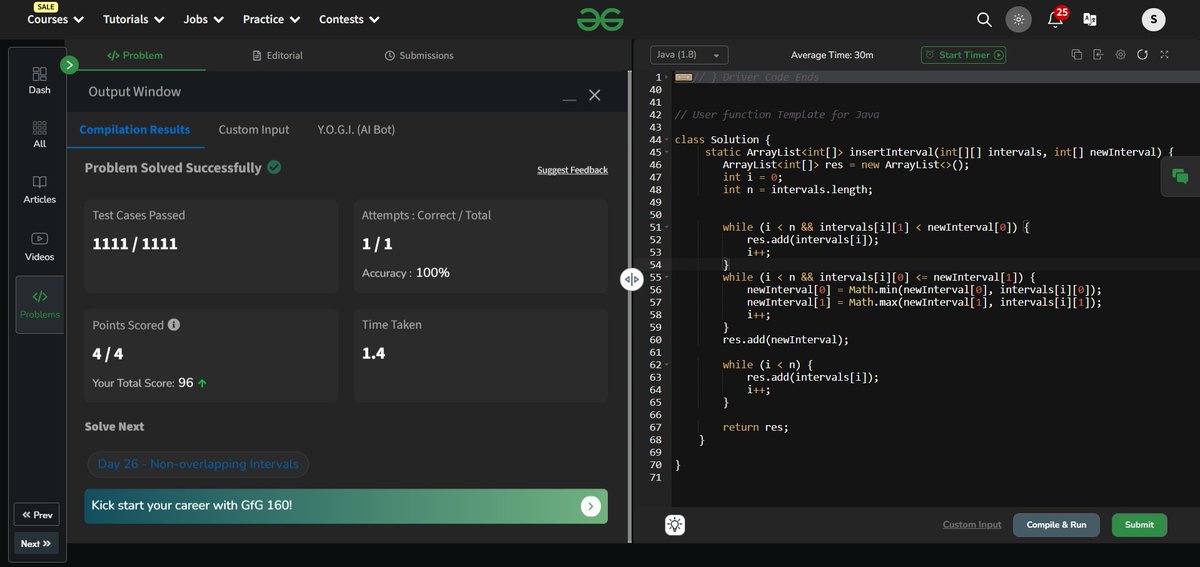Click the '1111 / 1111' test cases value

point(135,243)
